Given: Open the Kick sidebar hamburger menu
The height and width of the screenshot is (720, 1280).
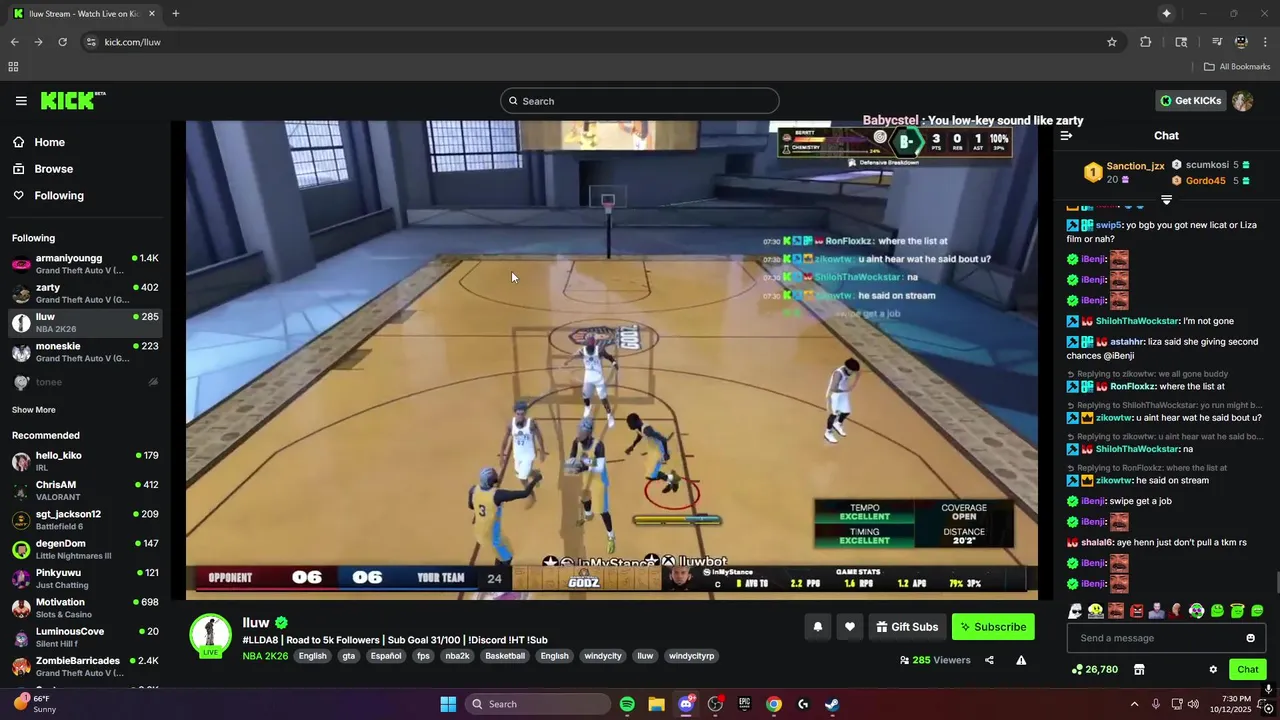Looking at the screenshot, I should 21,101.
